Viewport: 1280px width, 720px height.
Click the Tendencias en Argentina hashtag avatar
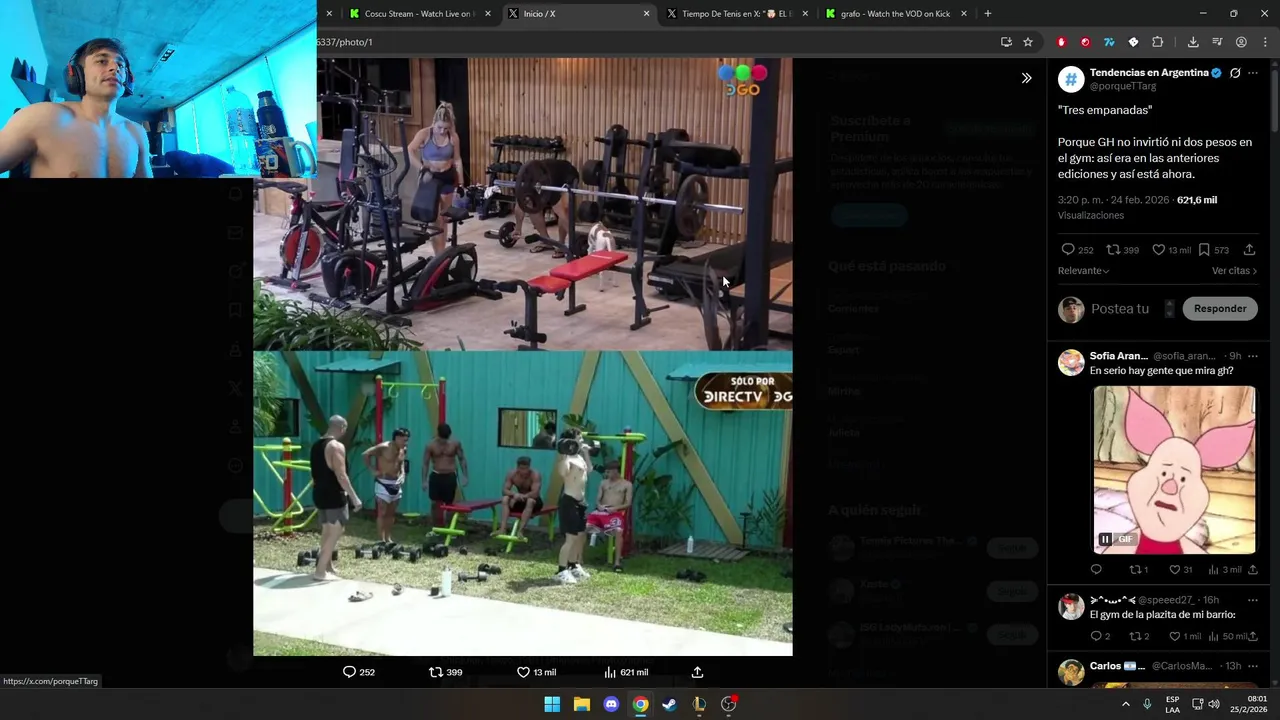(1071, 80)
